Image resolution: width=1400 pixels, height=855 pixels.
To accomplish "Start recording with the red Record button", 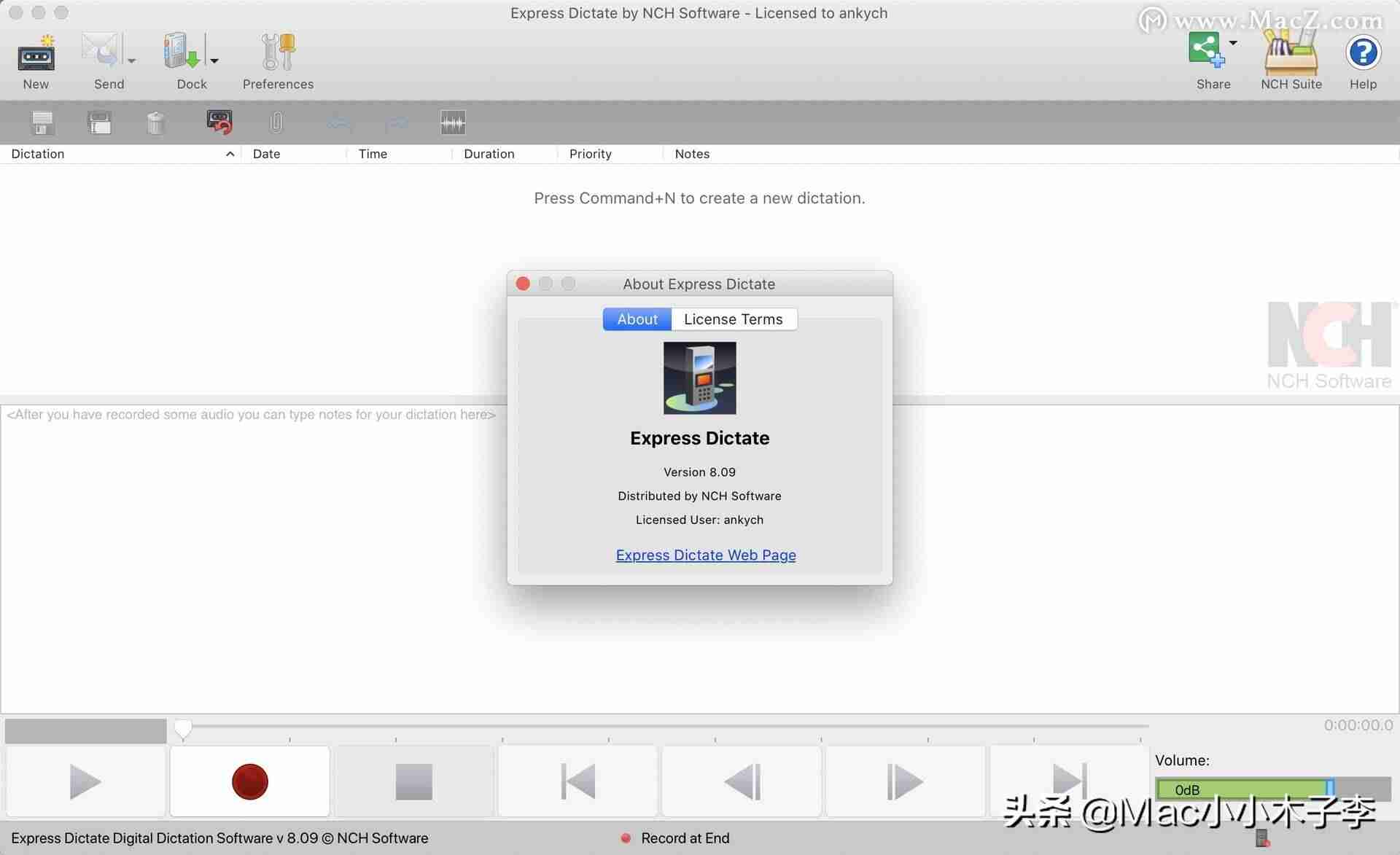I will [x=249, y=781].
